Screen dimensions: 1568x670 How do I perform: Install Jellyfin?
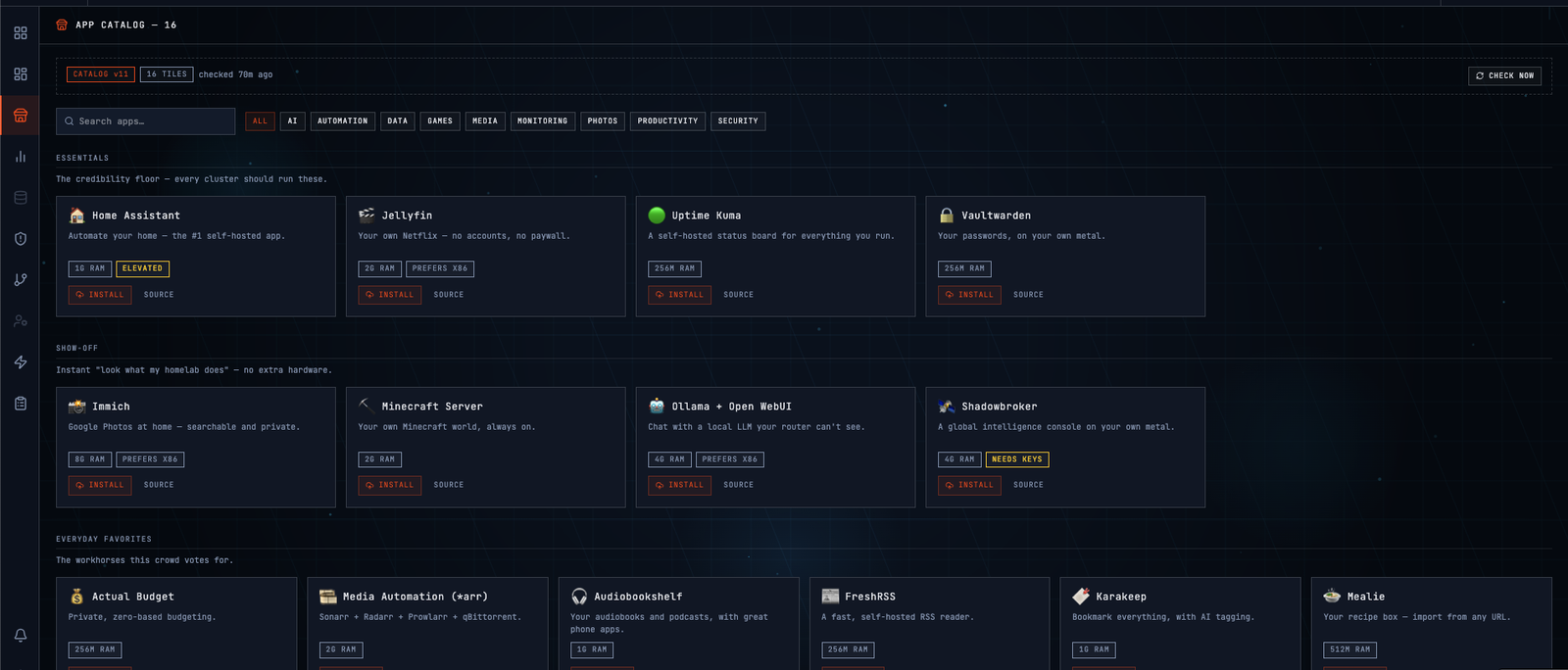pos(390,295)
